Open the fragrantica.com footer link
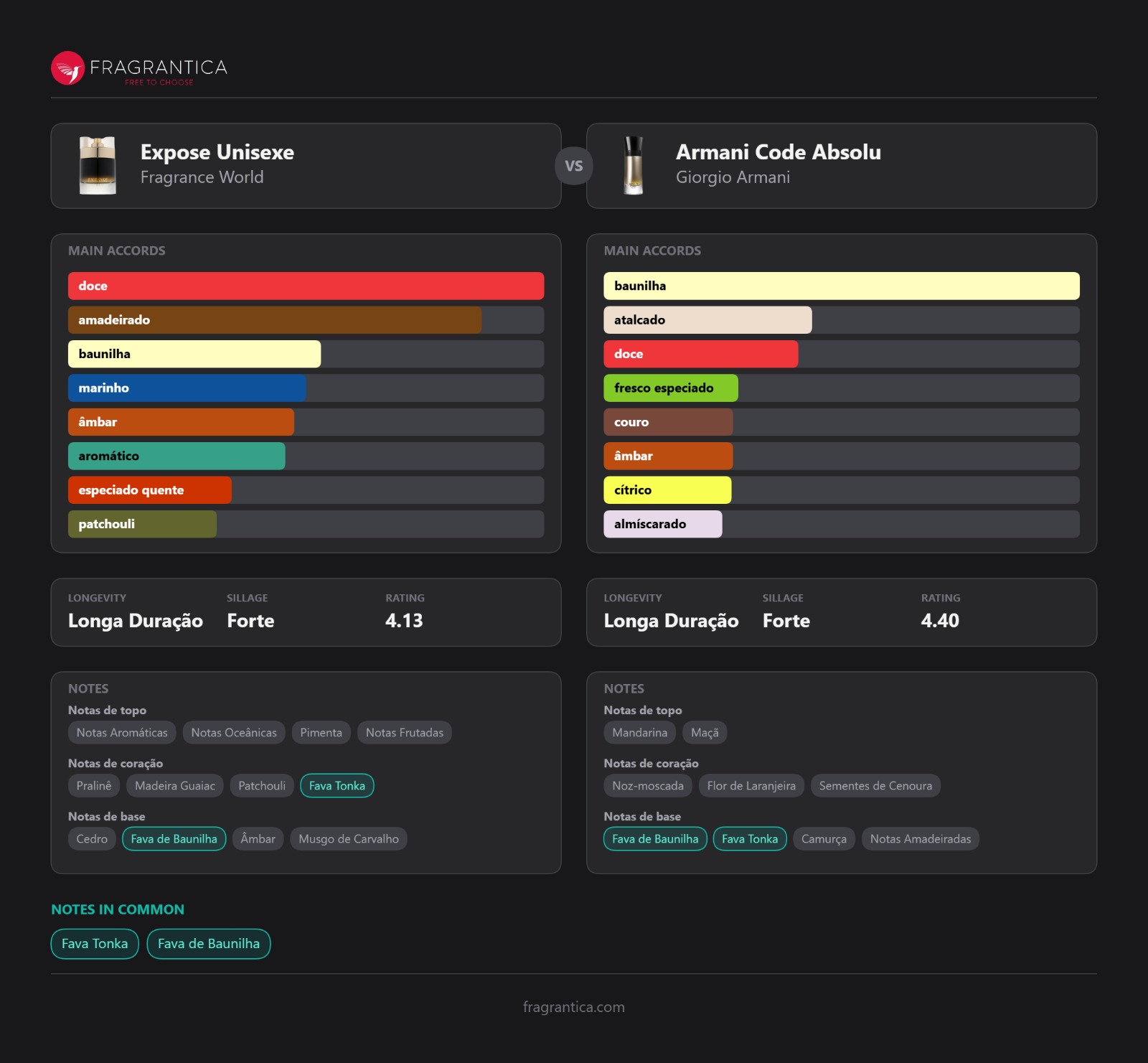 573,1007
